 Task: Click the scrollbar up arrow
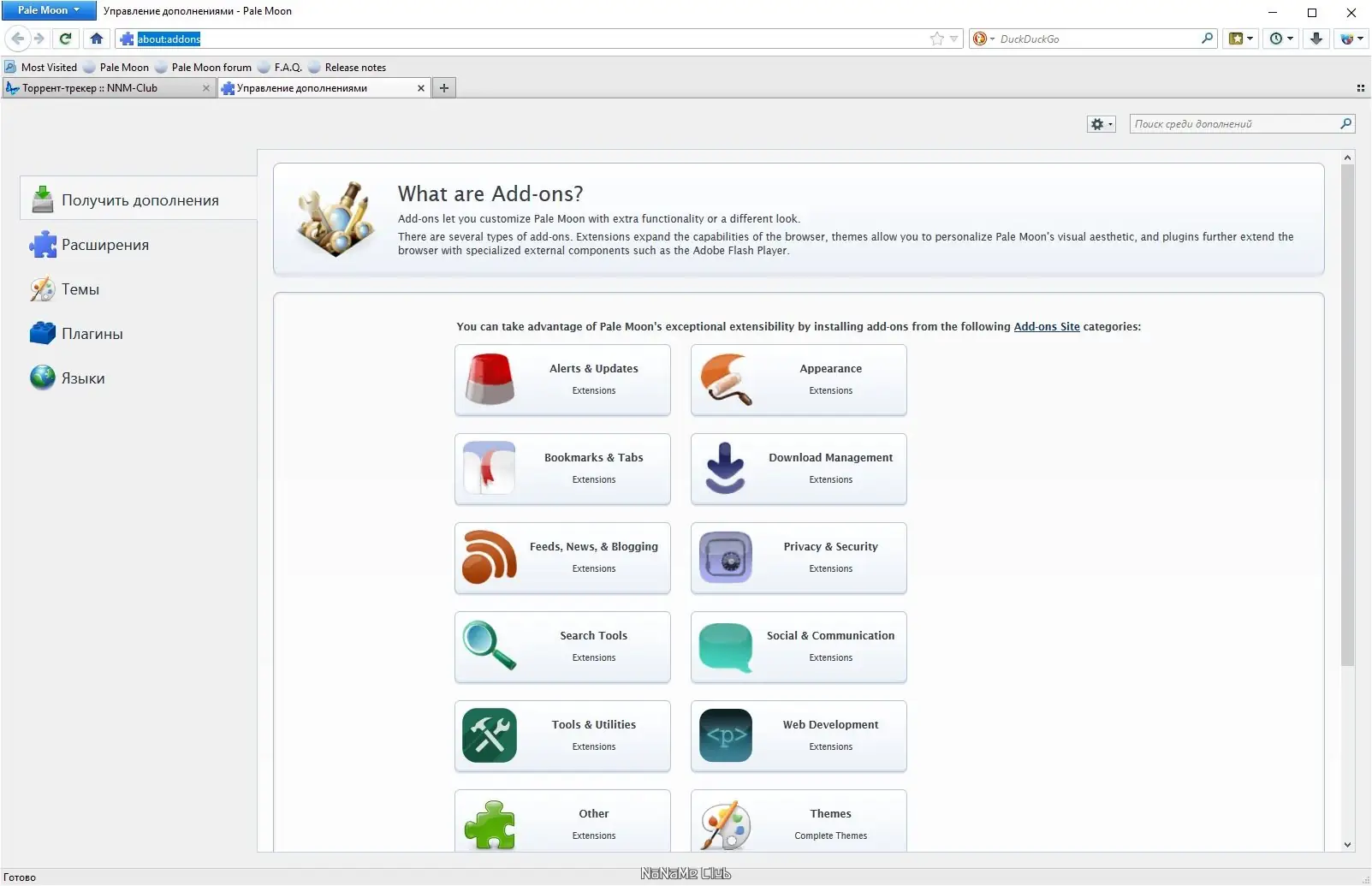click(x=1347, y=158)
